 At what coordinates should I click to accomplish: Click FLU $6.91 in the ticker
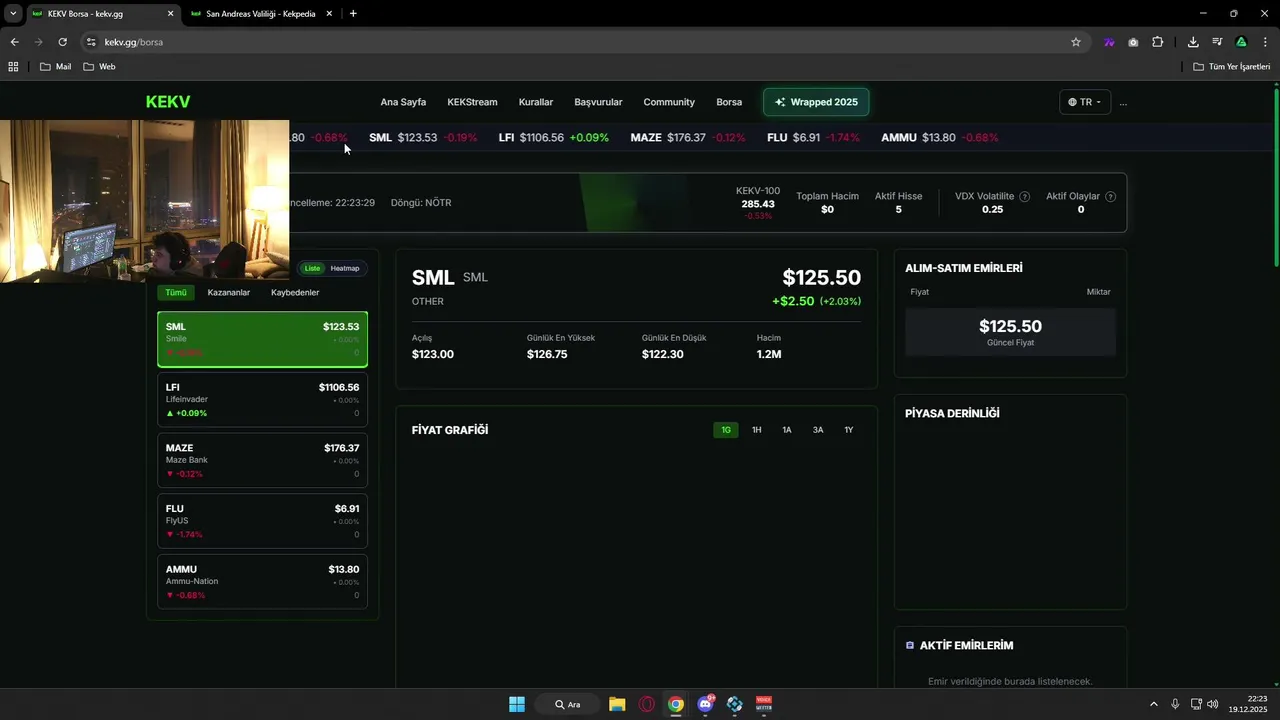[813, 137]
